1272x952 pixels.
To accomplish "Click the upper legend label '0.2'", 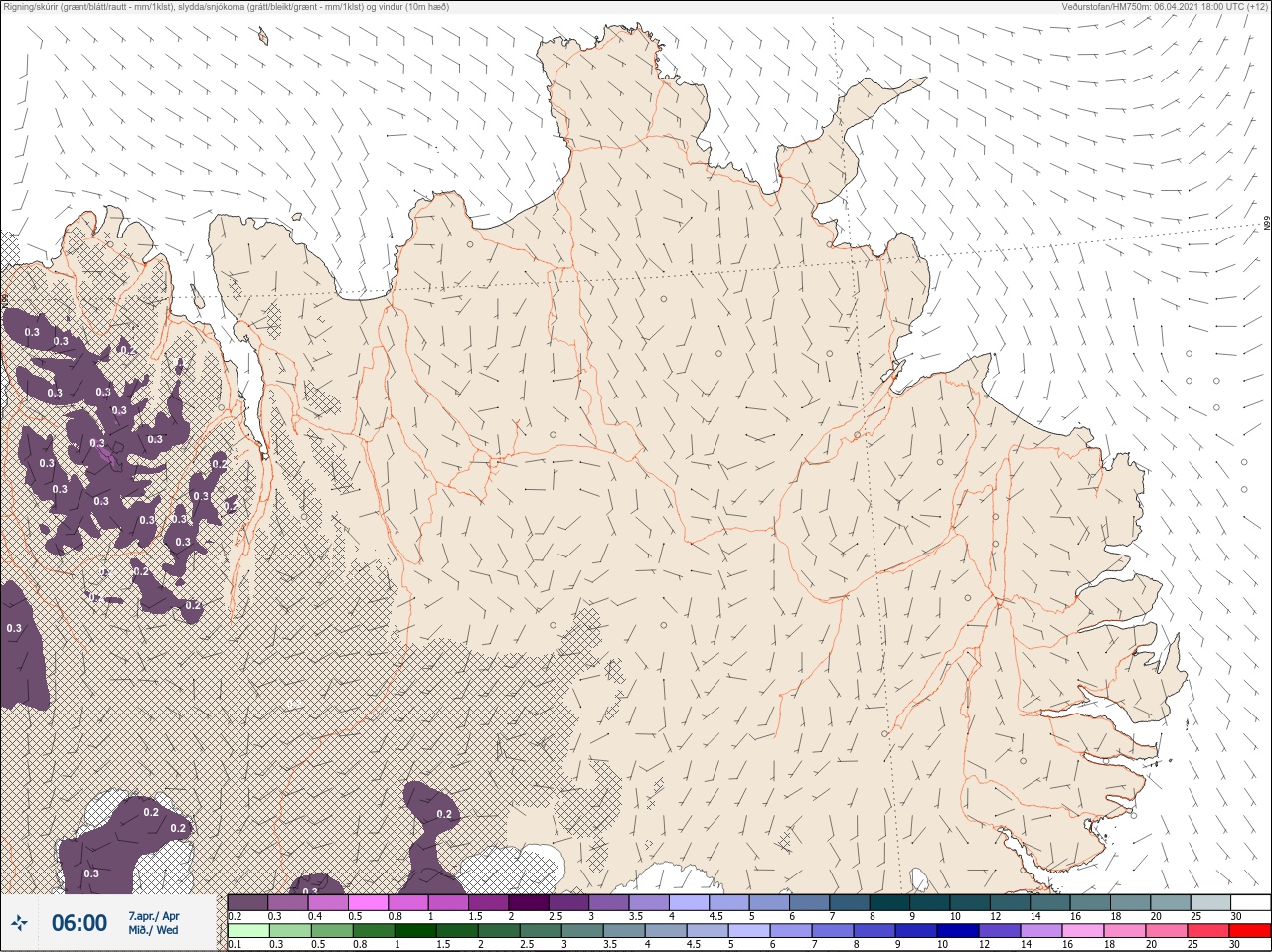I will pyautogui.click(x=235, y=915).
